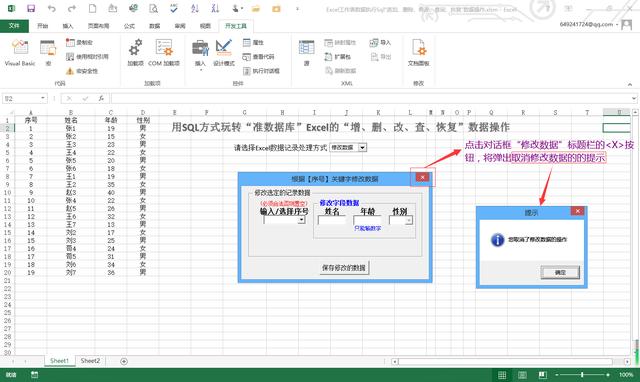Add a new sheet with the plus button
The image size is (640, 382).
124,361
